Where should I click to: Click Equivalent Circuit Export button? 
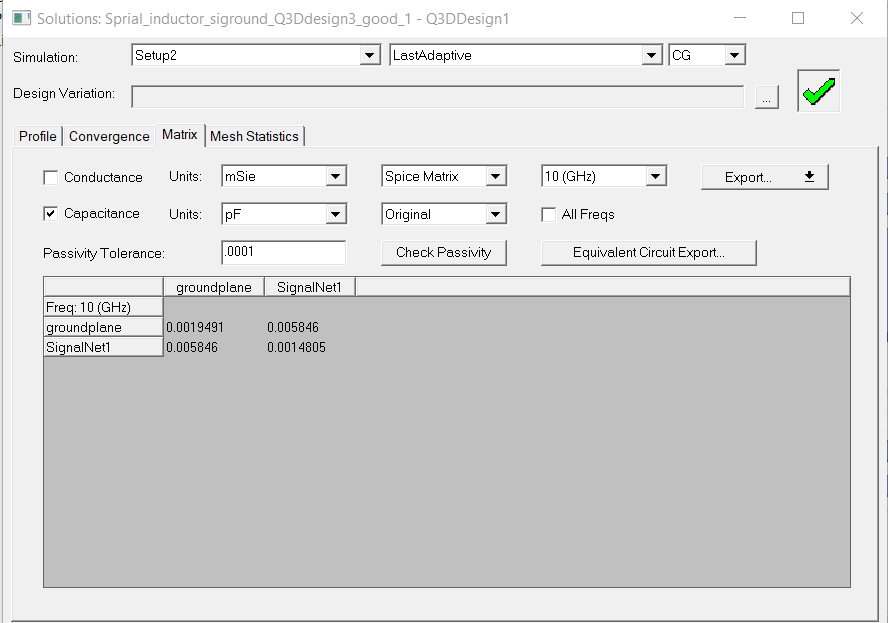[648, 253]
